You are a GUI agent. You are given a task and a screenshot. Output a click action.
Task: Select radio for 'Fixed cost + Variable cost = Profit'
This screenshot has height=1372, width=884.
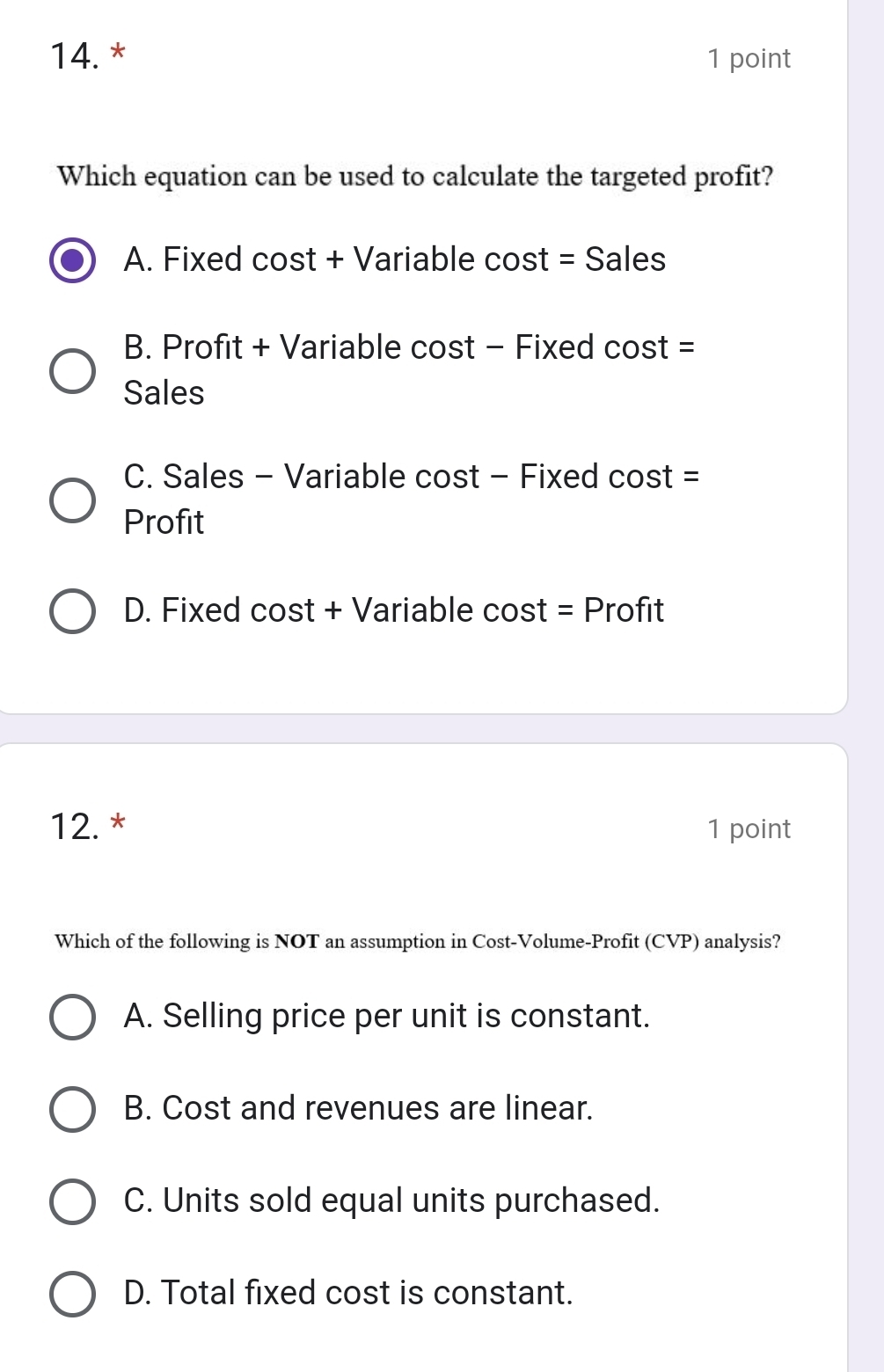pos(72,611)
